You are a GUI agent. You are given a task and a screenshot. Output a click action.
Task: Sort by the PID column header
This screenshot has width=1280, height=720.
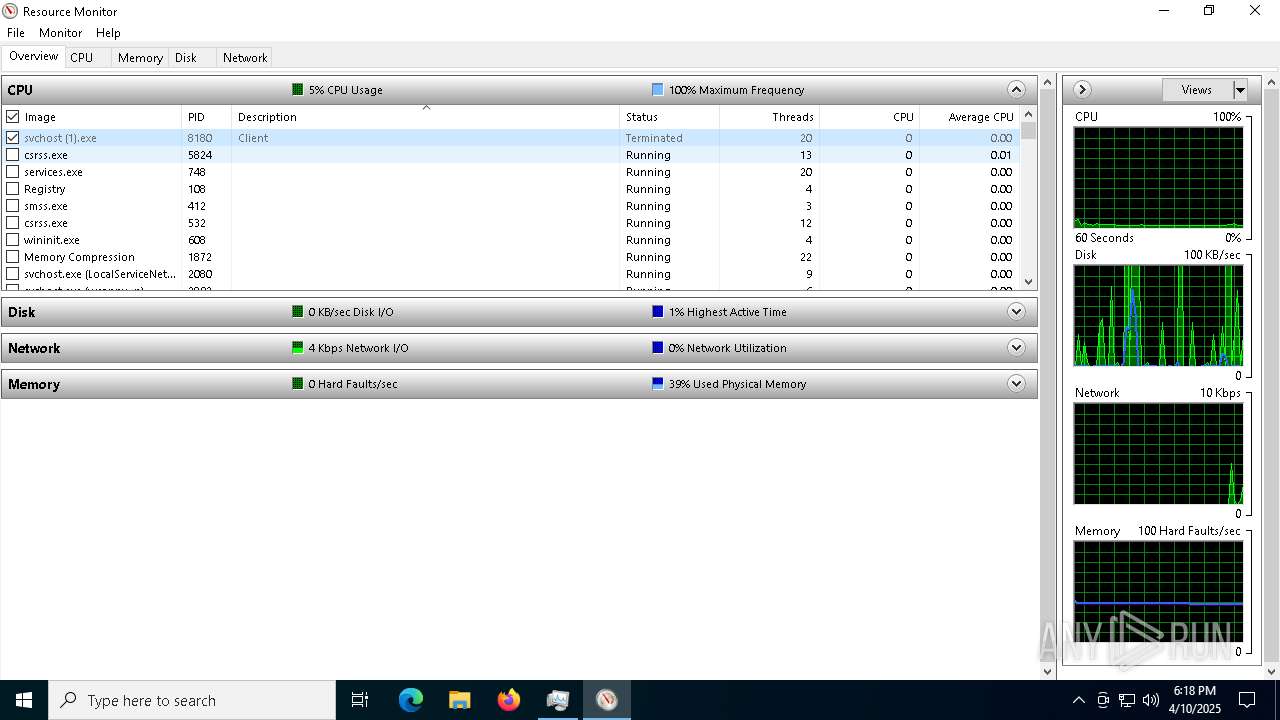coord(206,117)
